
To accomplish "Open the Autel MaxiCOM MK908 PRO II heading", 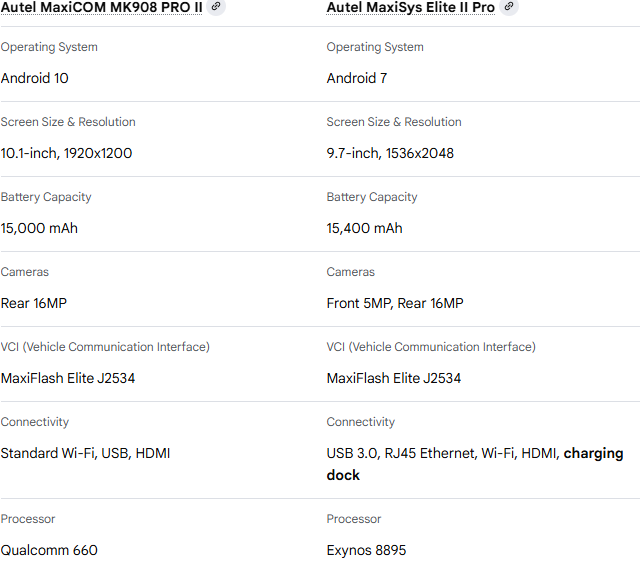I will pyautogui.click(x=101, y=7).
